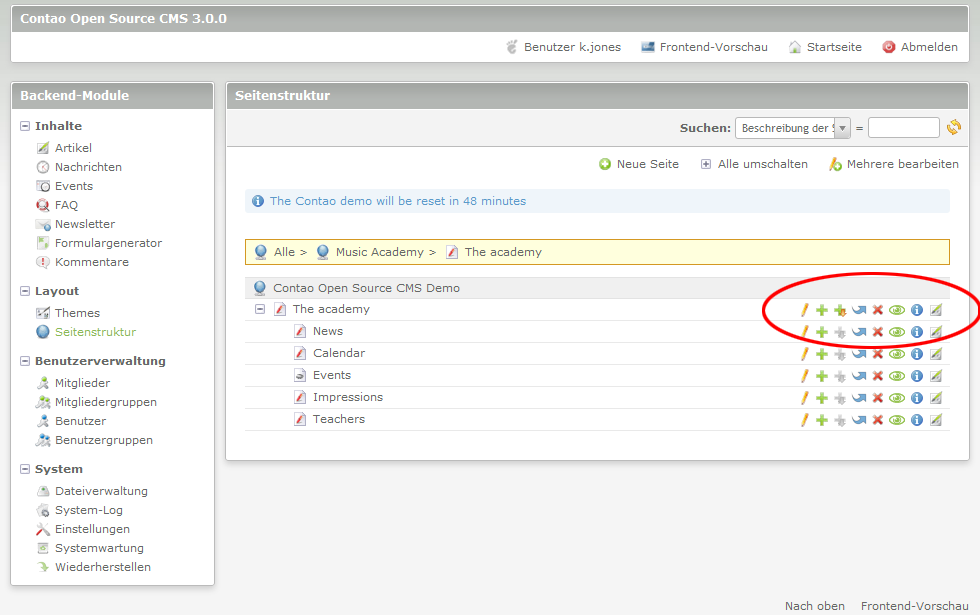Edit The academy page with pencil icon
The height and width of the screenshot is (615, 980).
click(804, 310)
